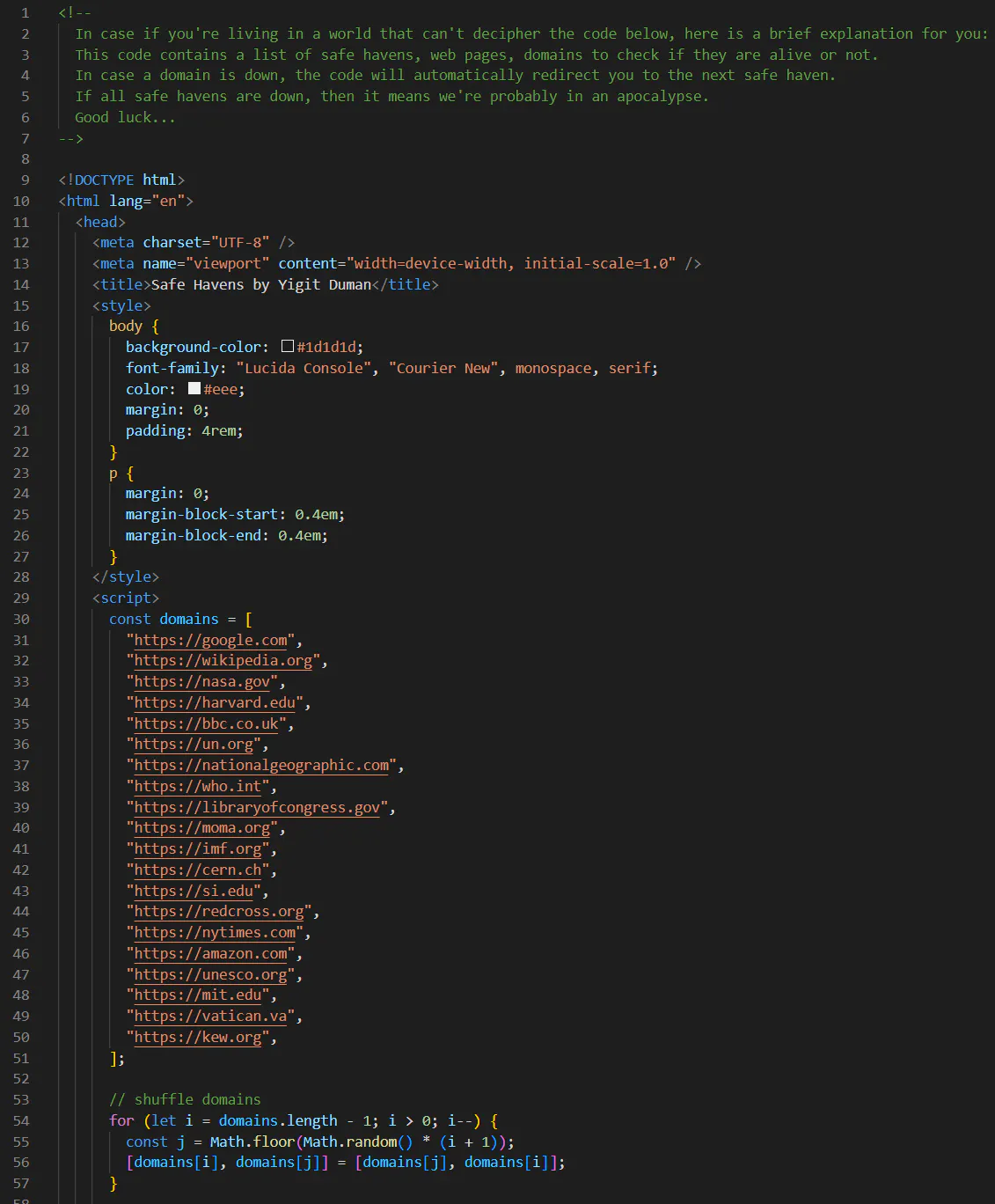The height and width of the screenshot is (1204, 995).
Task: Open the https://nasa.gov link
Action: 202,681
